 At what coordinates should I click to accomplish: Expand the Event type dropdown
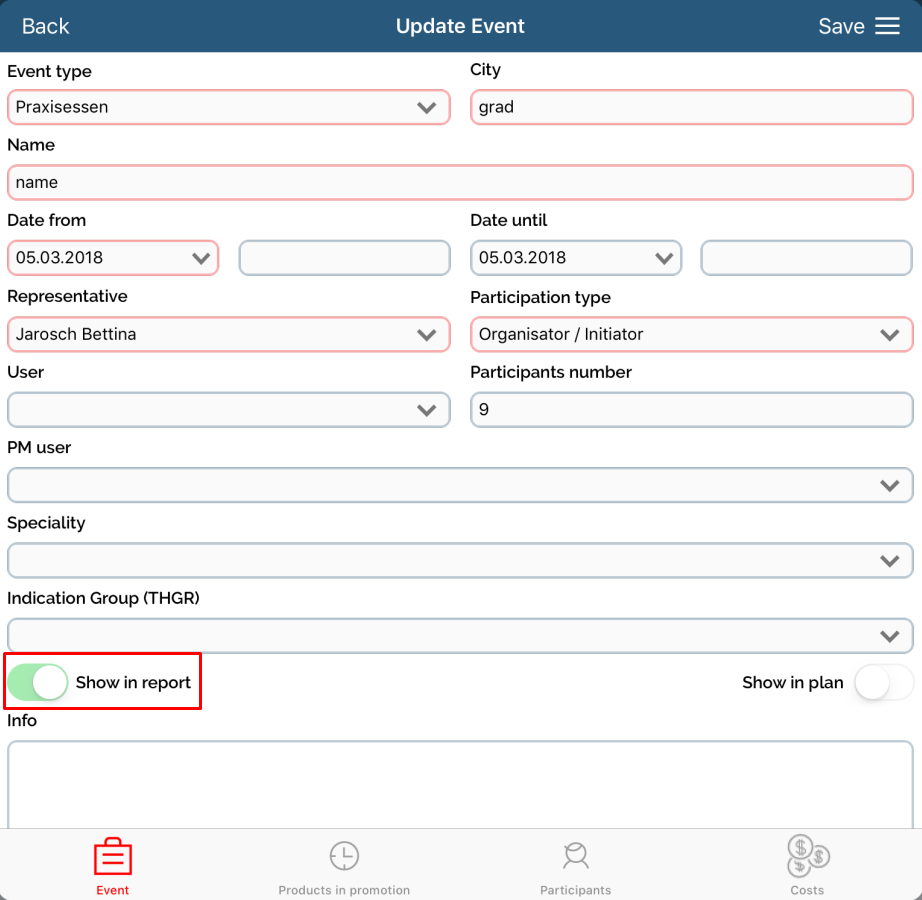pyautogui.click(x=228, y=107)
